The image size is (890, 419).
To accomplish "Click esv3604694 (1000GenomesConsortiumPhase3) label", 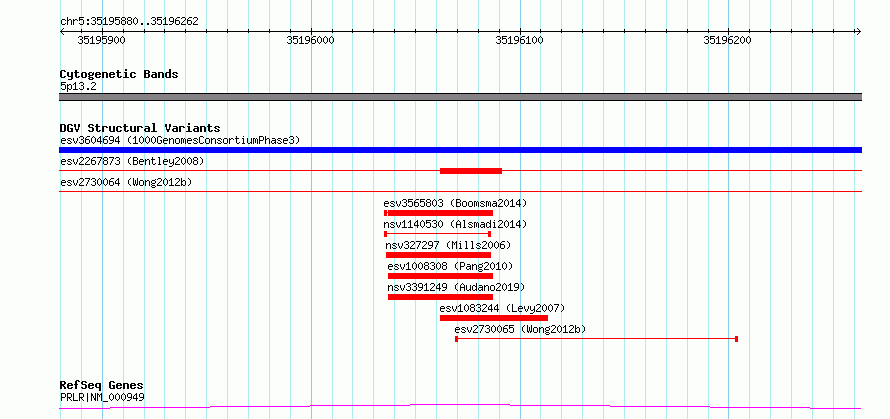I will pyautogui.click(x=180, y=140).
